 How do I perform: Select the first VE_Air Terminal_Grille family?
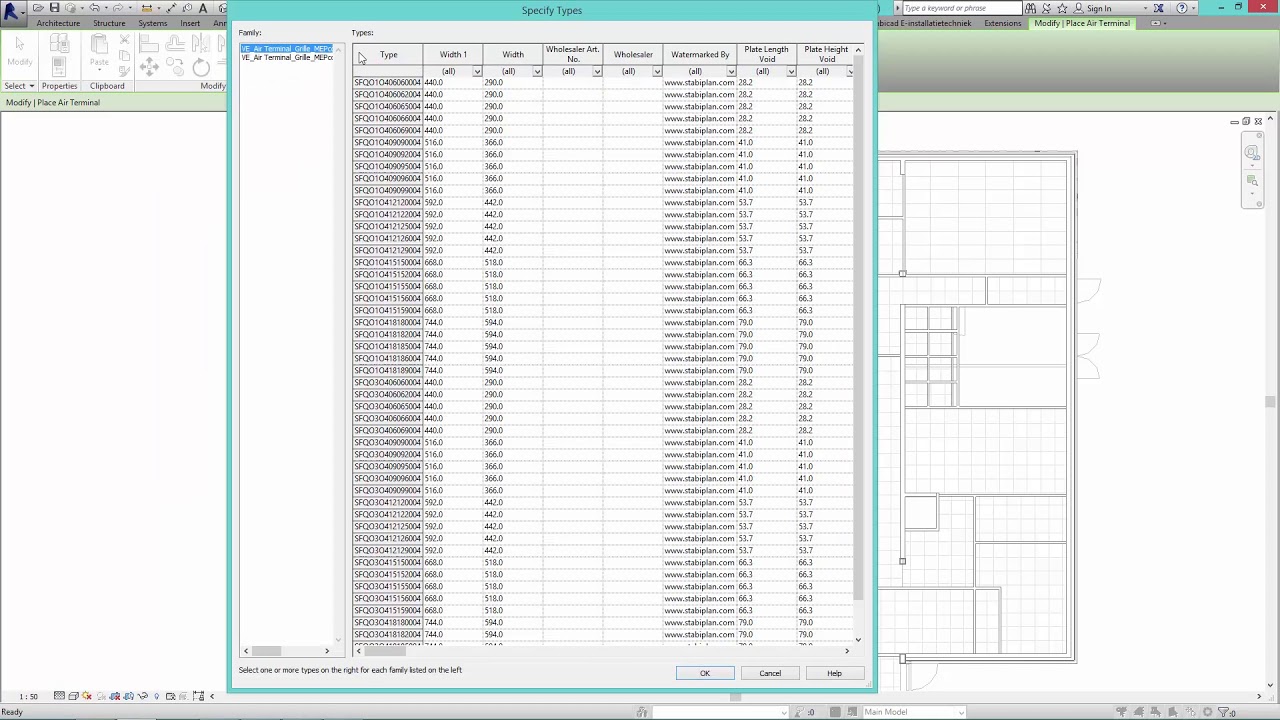[287, 49]
